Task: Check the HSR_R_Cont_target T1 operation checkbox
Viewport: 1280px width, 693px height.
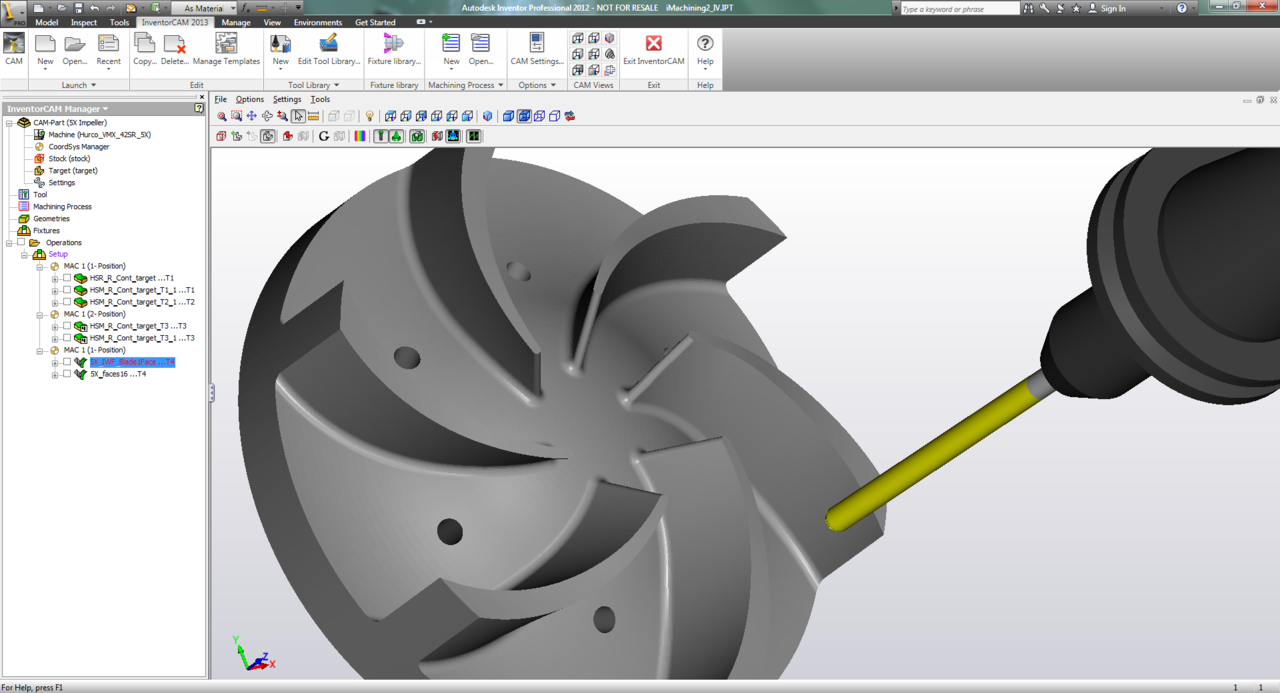Action: [67, 278]
